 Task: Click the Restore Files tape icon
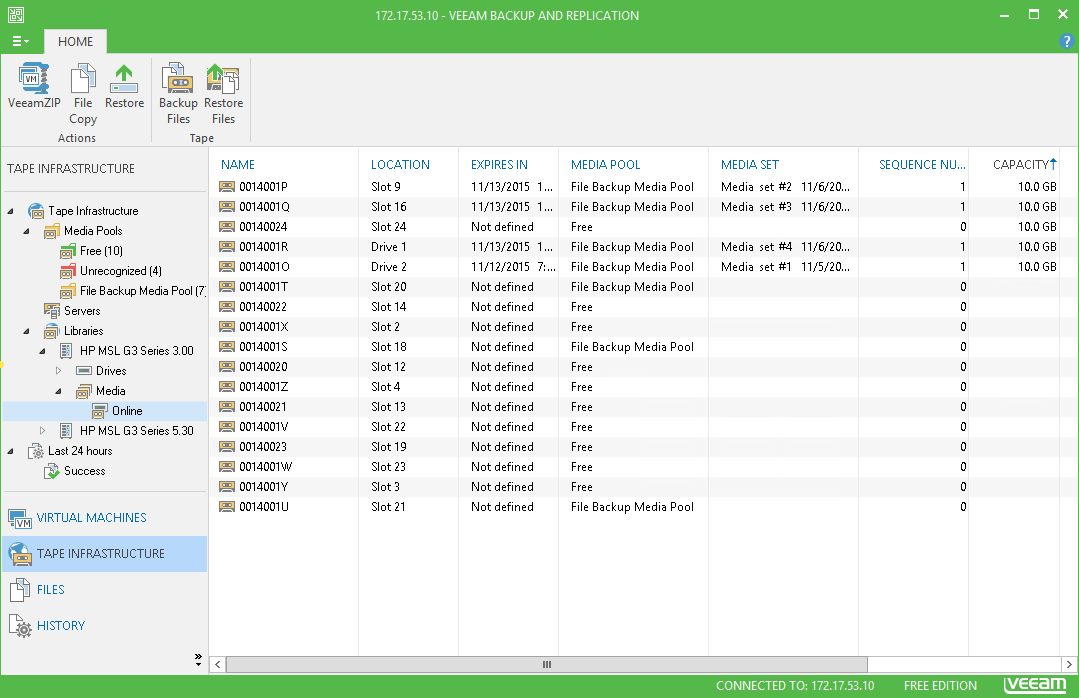point(223,78)
